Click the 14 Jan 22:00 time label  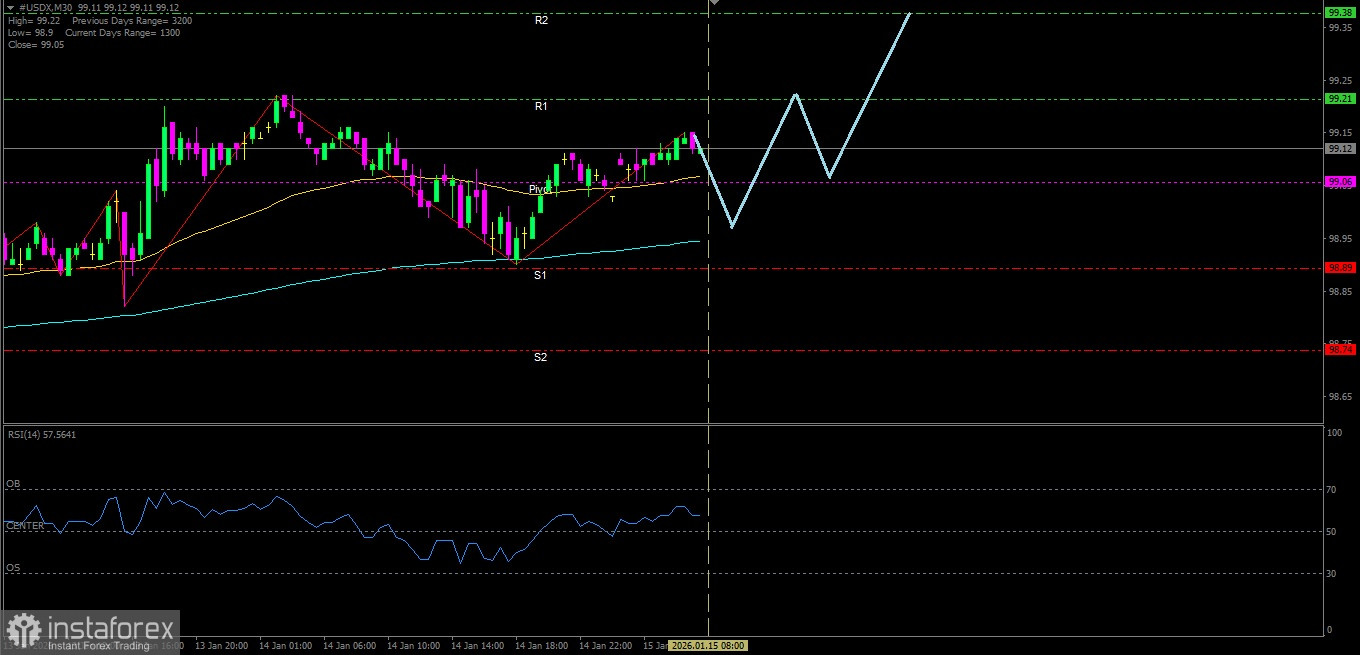pyautogui.click(x=605, y=646)
